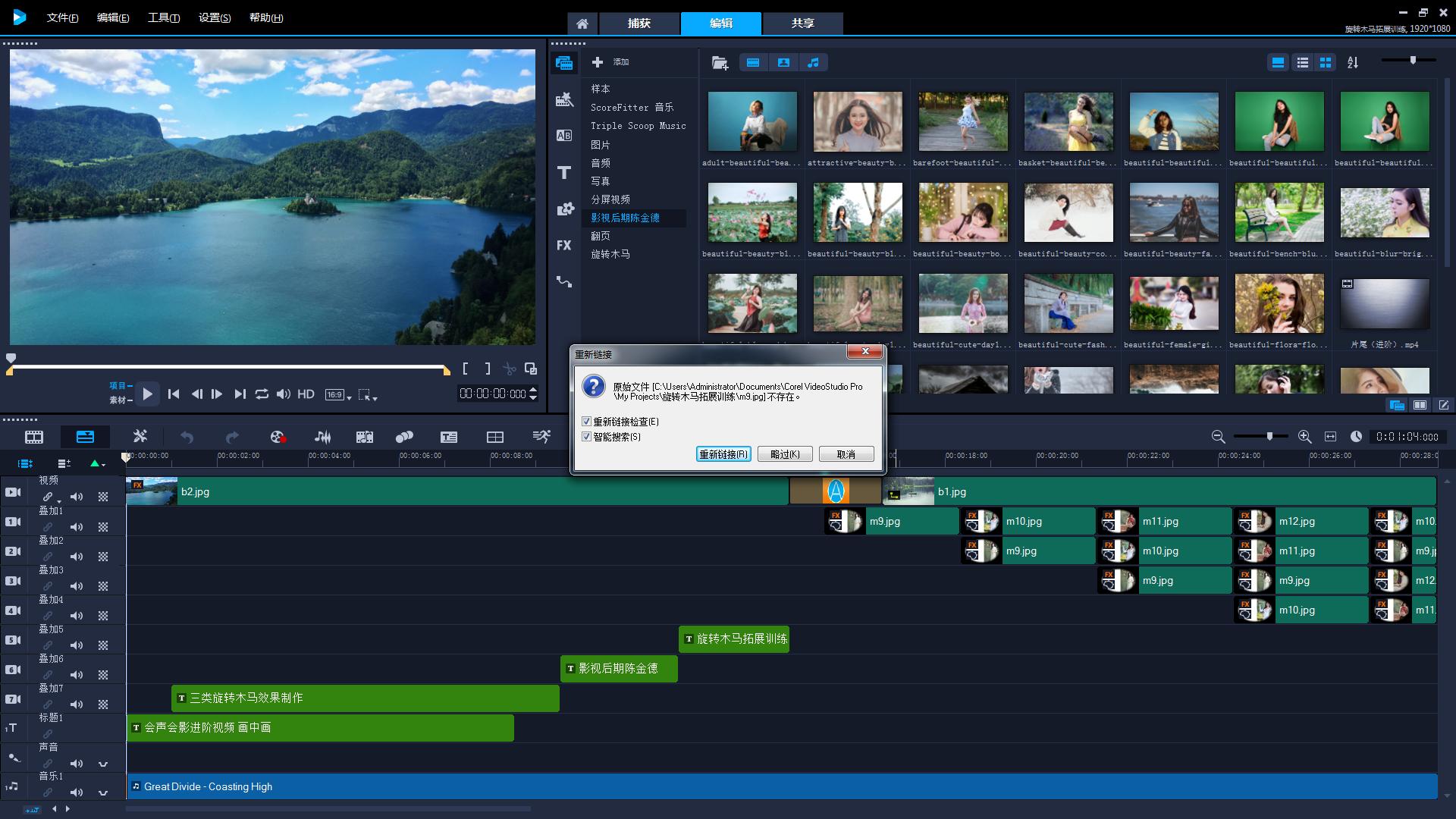
Task: Open the FX filter library
Action: coord(563,245)
